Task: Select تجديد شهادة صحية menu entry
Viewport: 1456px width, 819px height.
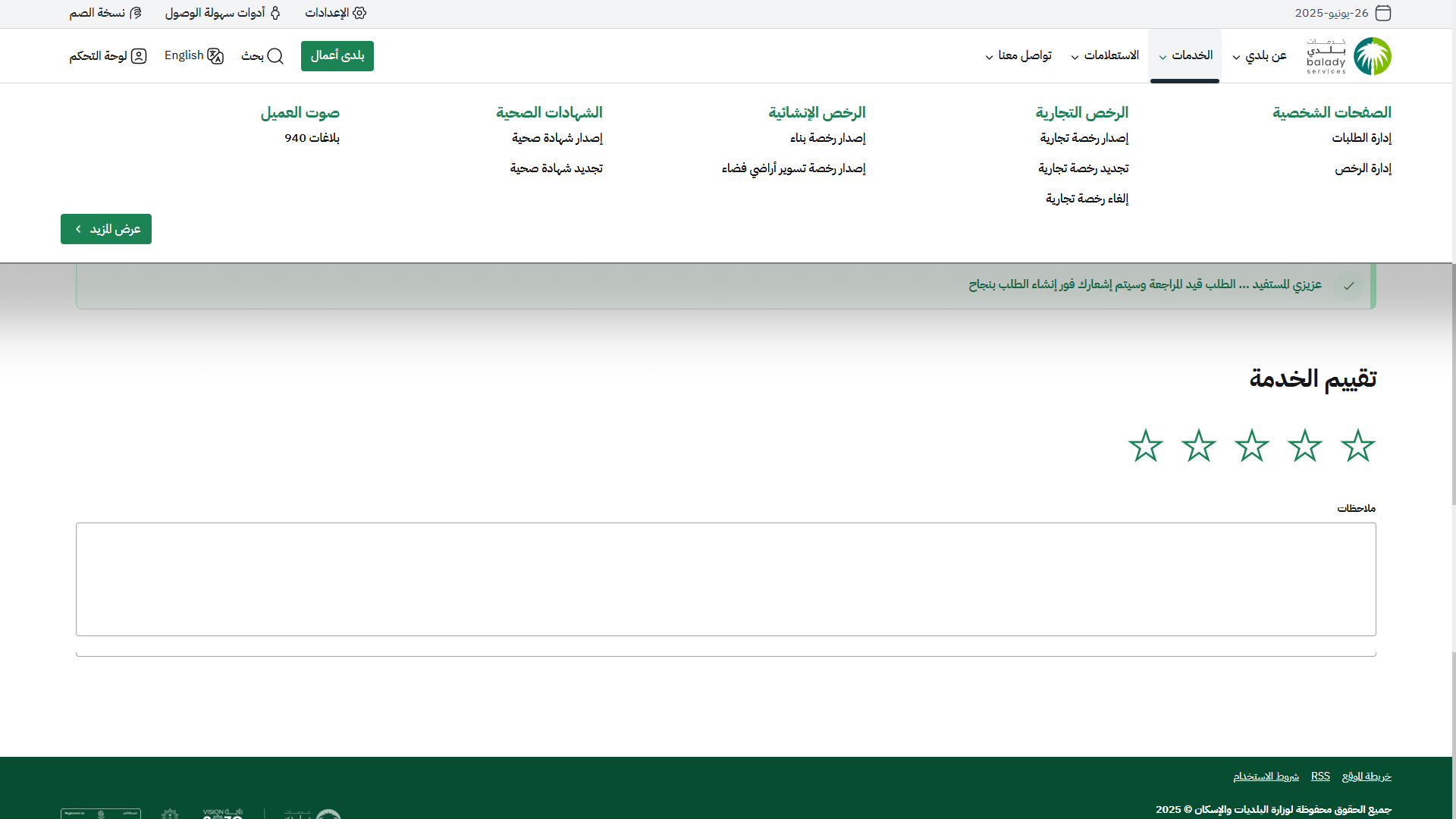Action: pyautogui.click(x=556, y=168)
